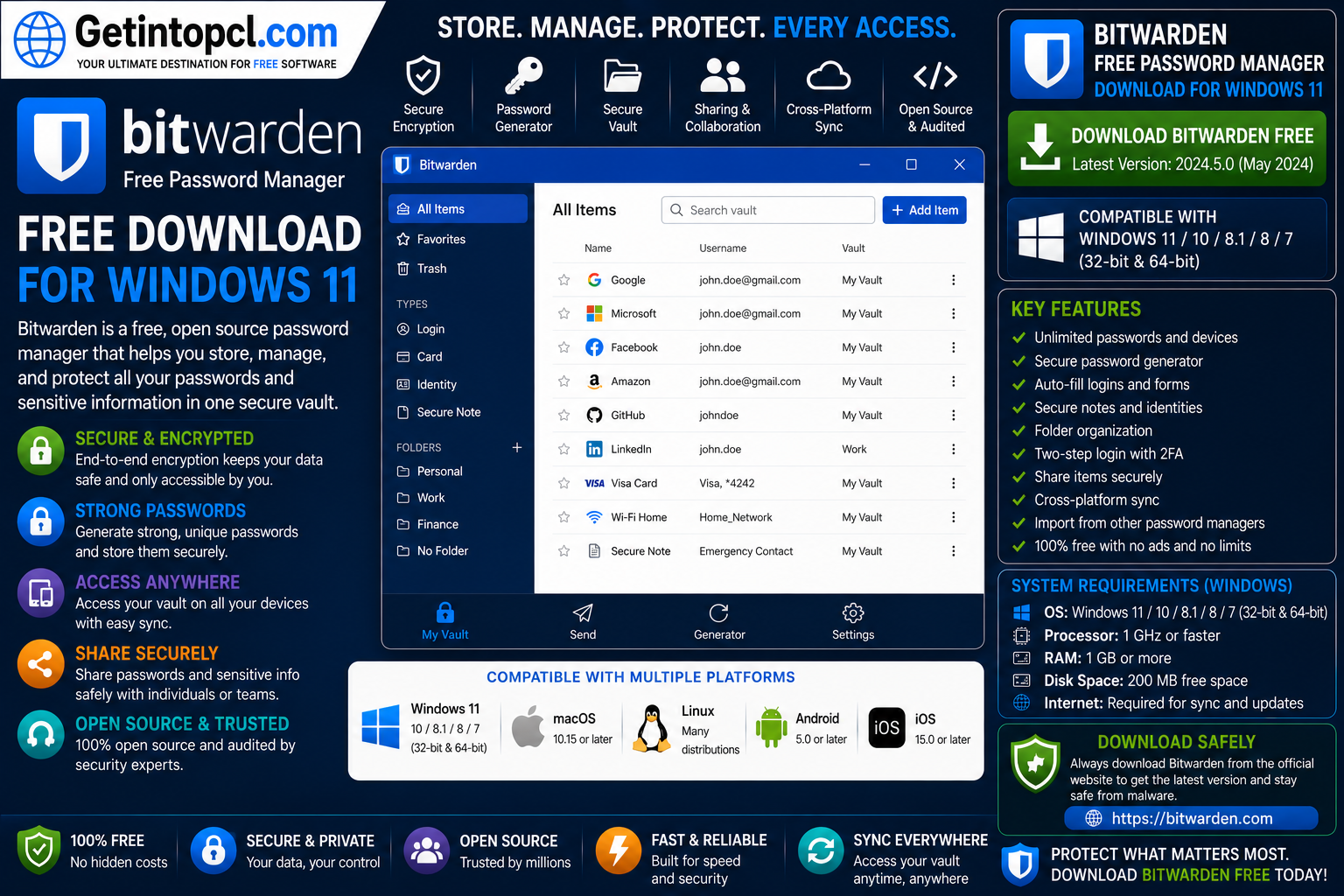Click the Amazon entry icon

click(x=594, y=381)
